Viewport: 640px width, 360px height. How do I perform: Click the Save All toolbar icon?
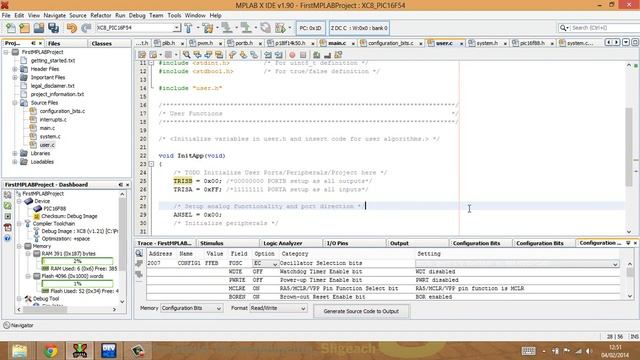coord(53,28)
